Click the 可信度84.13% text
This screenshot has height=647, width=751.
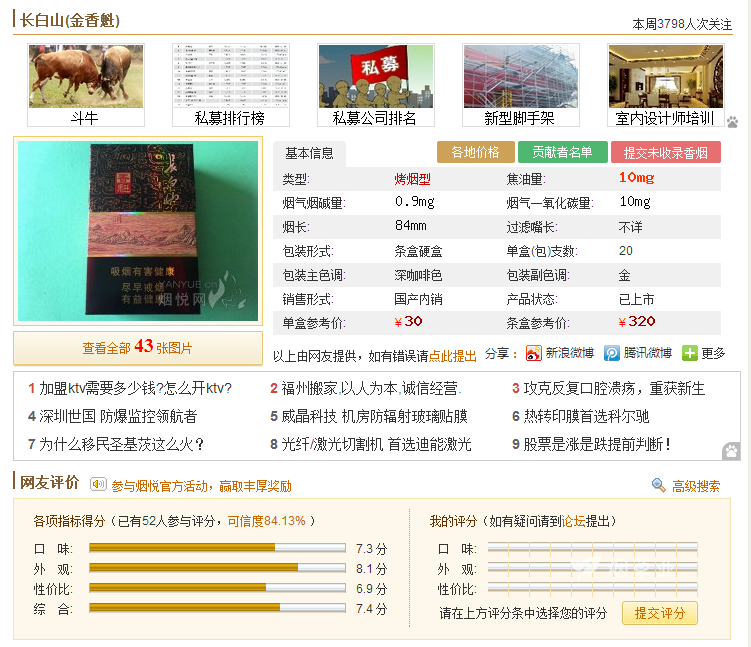pyautogui.click(x=266, y=521)
